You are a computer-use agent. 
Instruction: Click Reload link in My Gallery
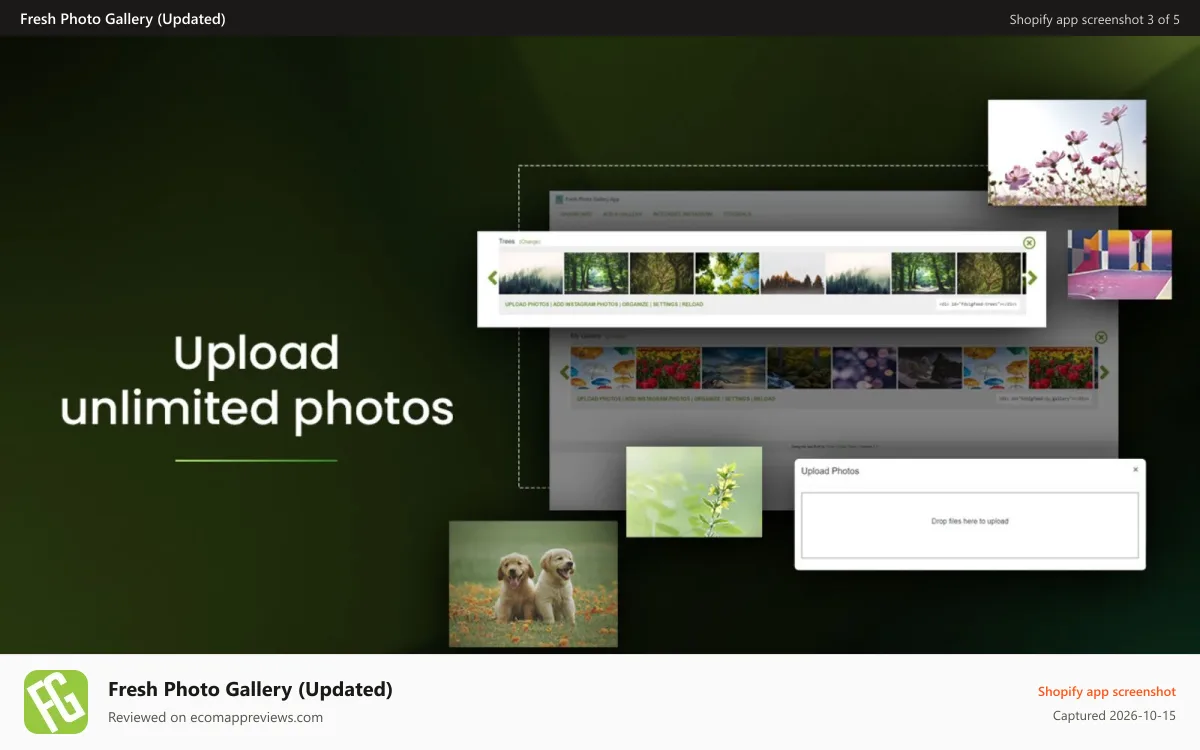click(x=764, y=399)
